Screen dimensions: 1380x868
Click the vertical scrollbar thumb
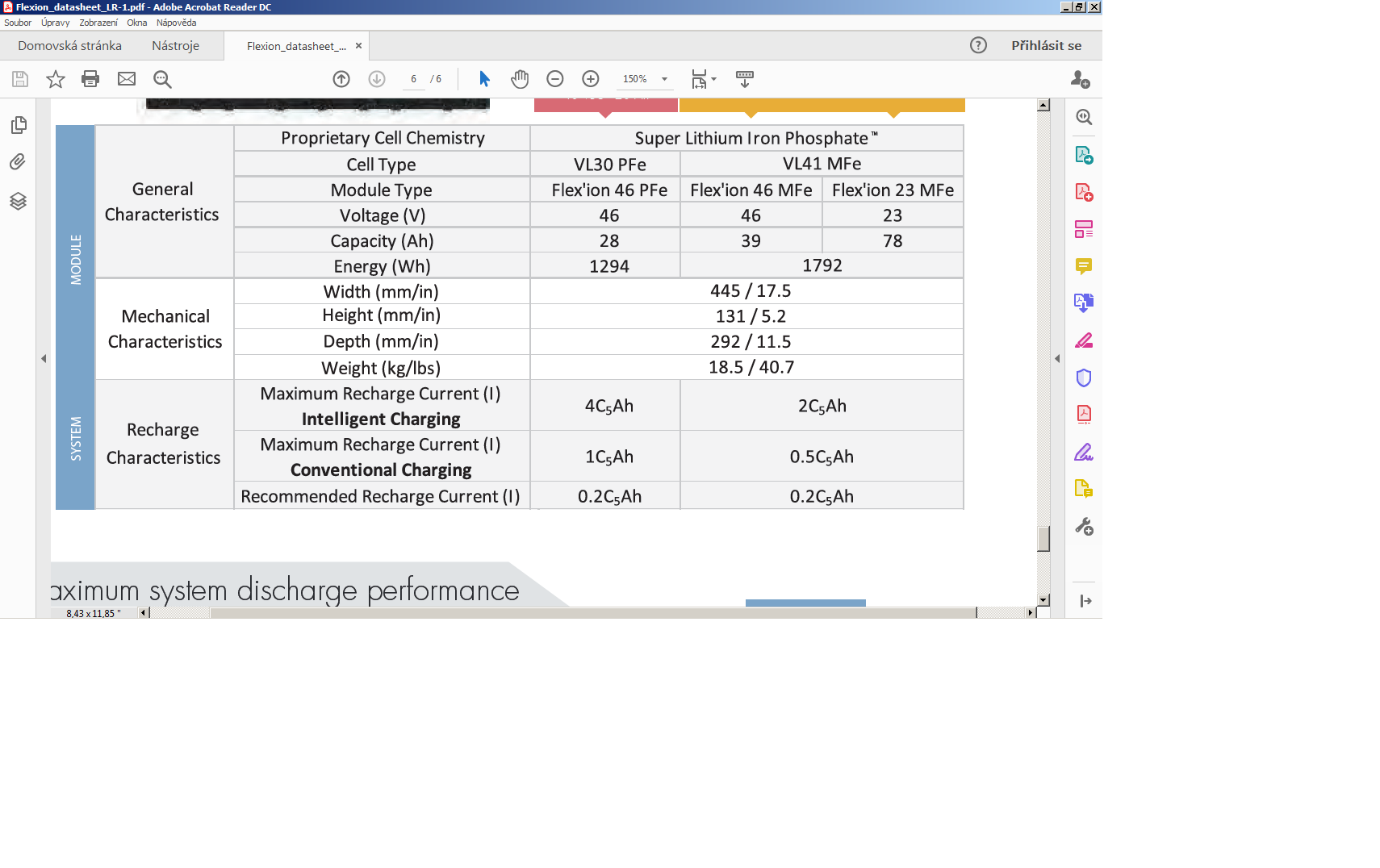1043,539
